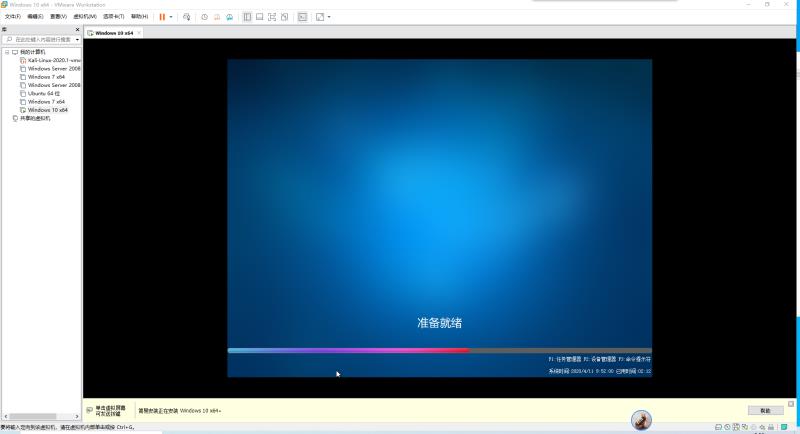Open the 选项卡(T) menu

coord(113,17)
